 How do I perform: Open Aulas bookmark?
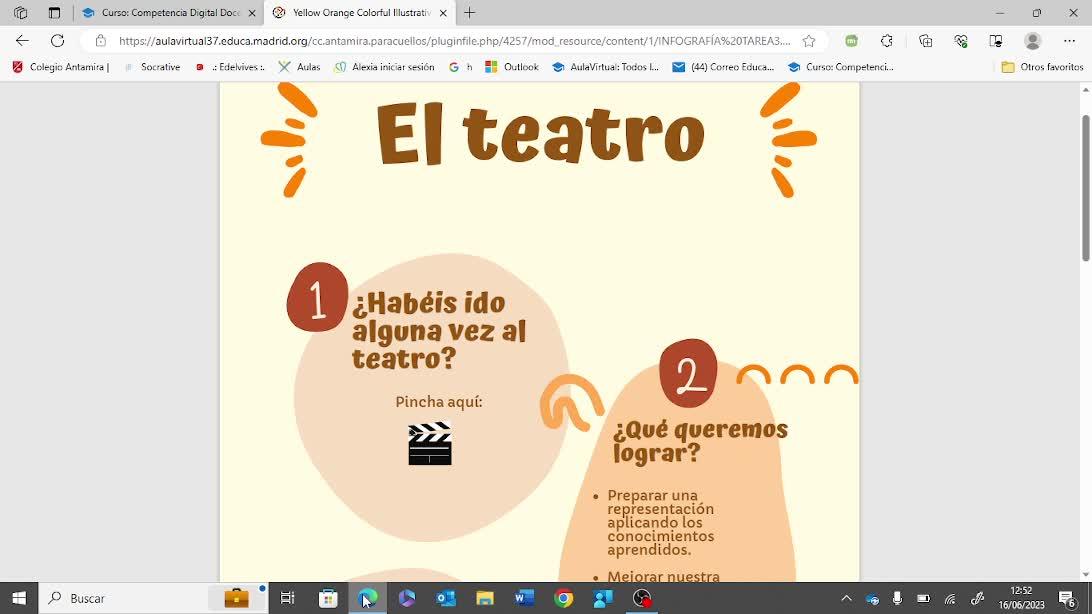pyautogui.click(x=299, y=67)
